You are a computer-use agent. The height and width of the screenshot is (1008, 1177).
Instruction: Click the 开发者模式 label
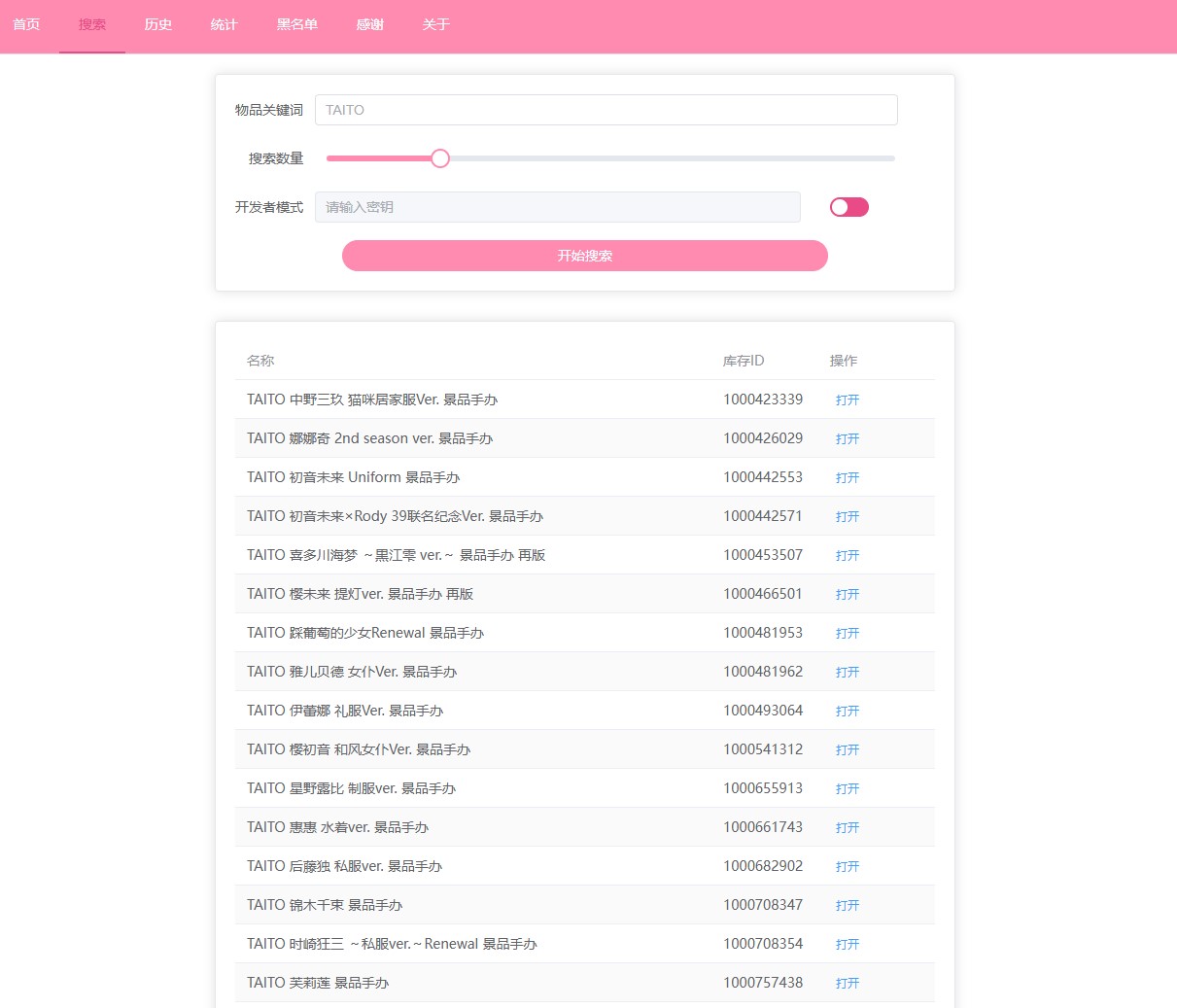click(269, 207)
